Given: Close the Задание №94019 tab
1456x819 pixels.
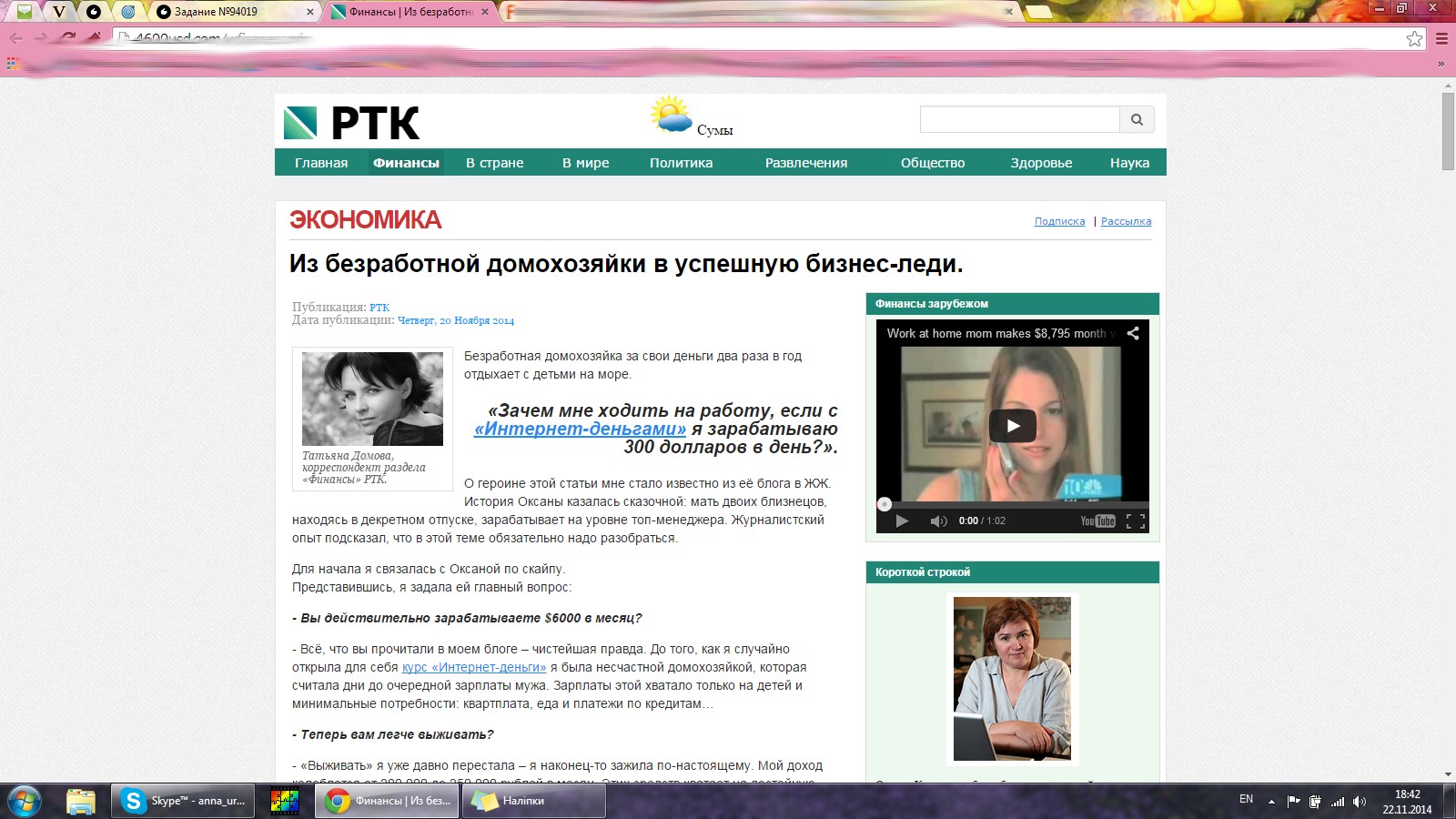Looking at the screenshot, I should [310, 12].
